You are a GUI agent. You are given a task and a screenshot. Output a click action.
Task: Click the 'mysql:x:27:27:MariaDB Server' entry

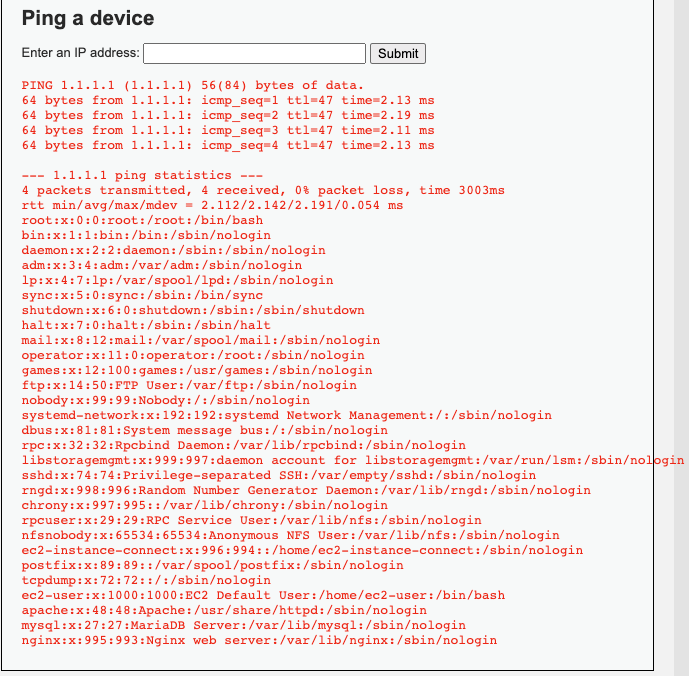(x=243, y=624)
